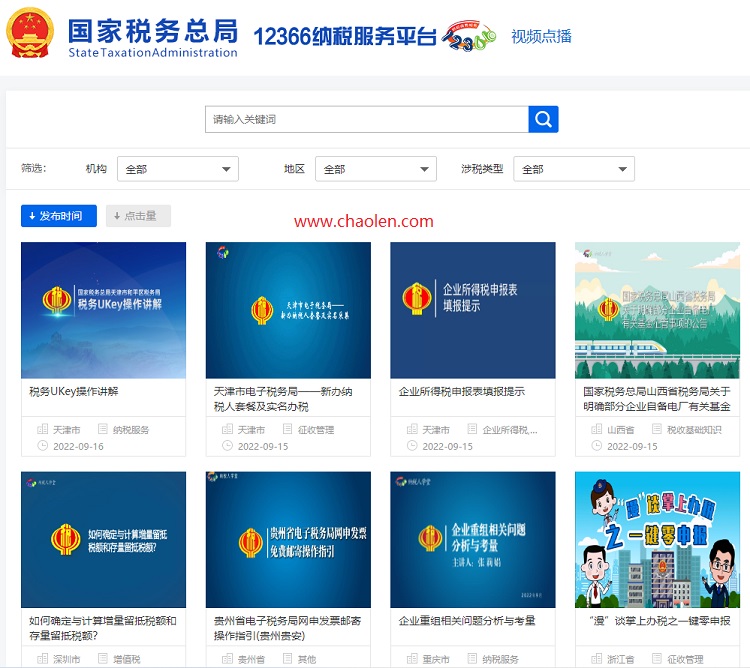Click title 国家税务总局山西省税务局关于明确部分企业
The image size is (750, 668).
coord(657,399)
